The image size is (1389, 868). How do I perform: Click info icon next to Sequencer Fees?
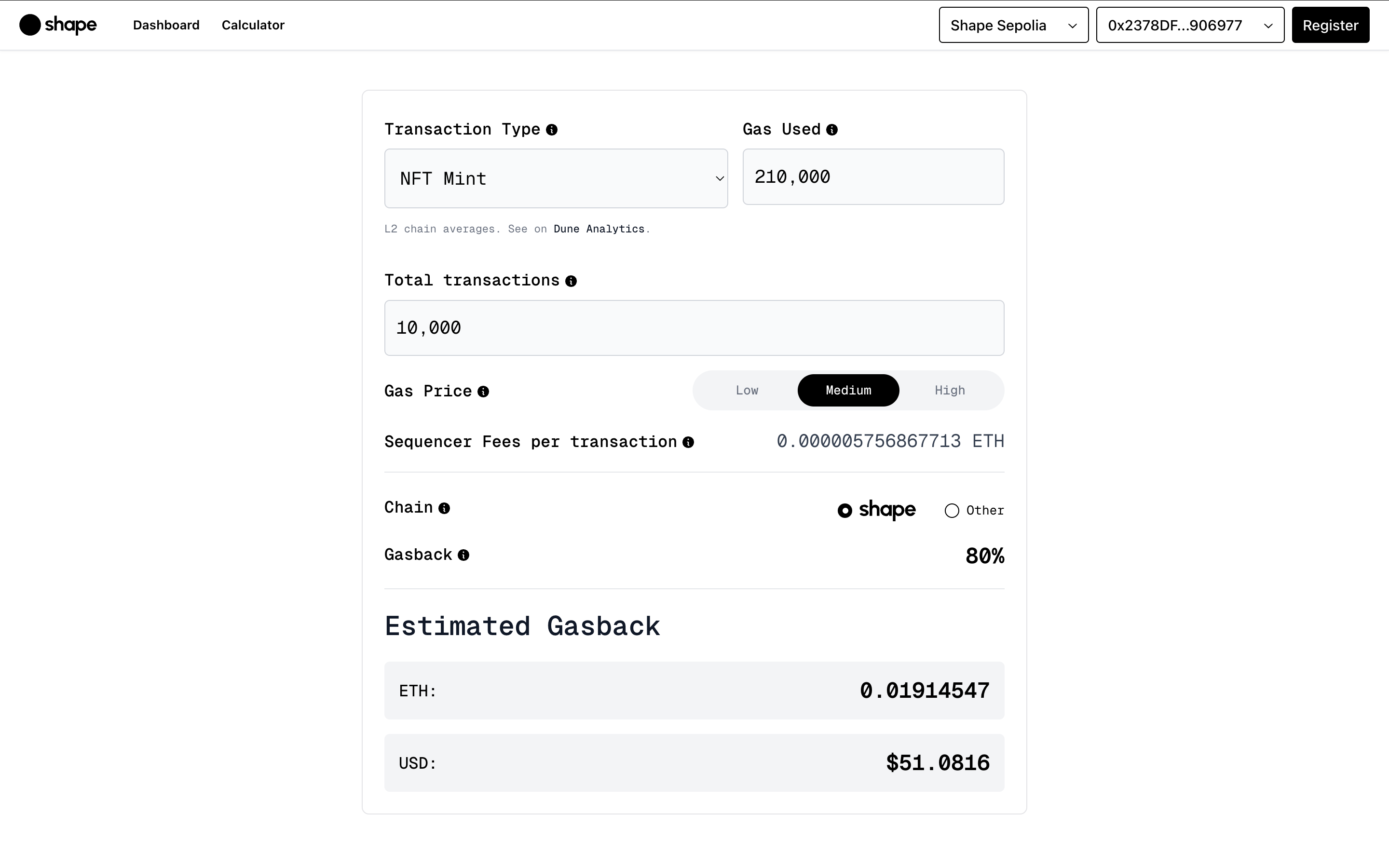(688, 442)
